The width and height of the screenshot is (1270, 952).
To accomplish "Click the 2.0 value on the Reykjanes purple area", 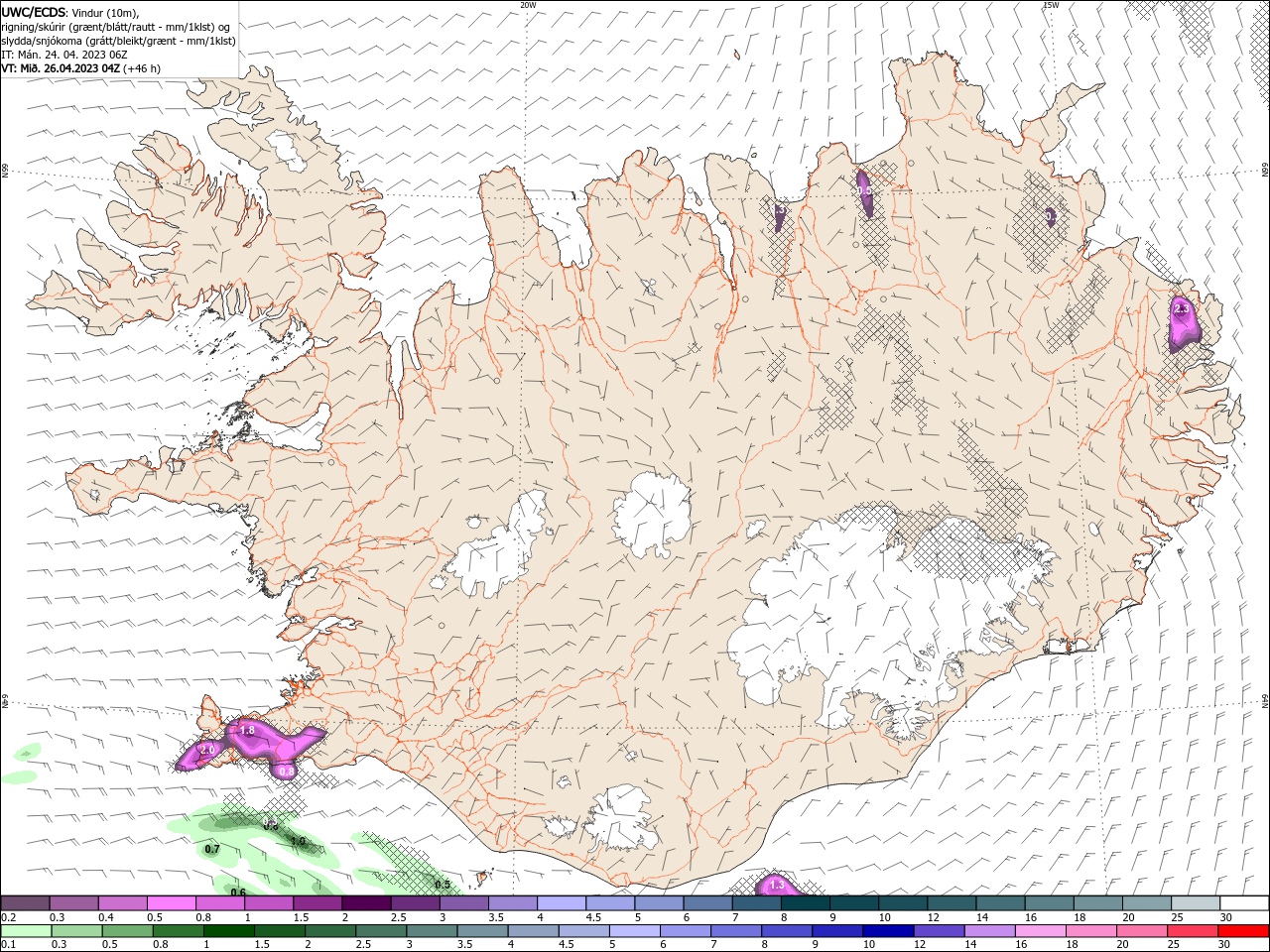I will (x=207, y=751).
